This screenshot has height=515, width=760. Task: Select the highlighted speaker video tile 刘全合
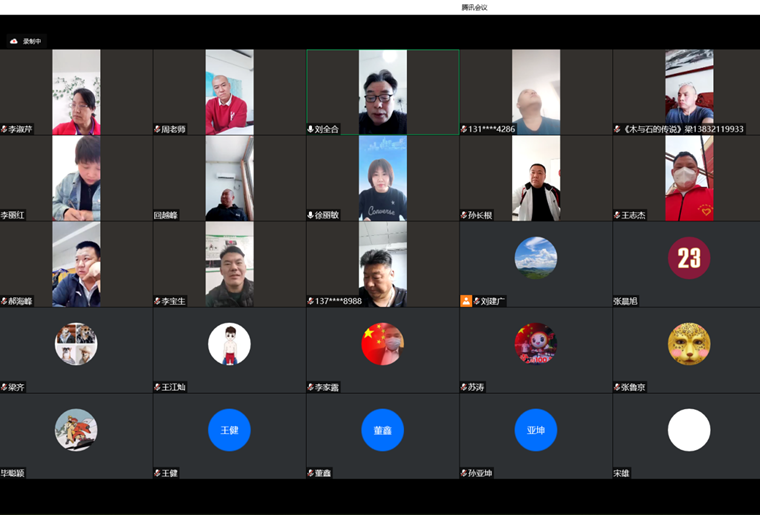(x=382, y=91)
